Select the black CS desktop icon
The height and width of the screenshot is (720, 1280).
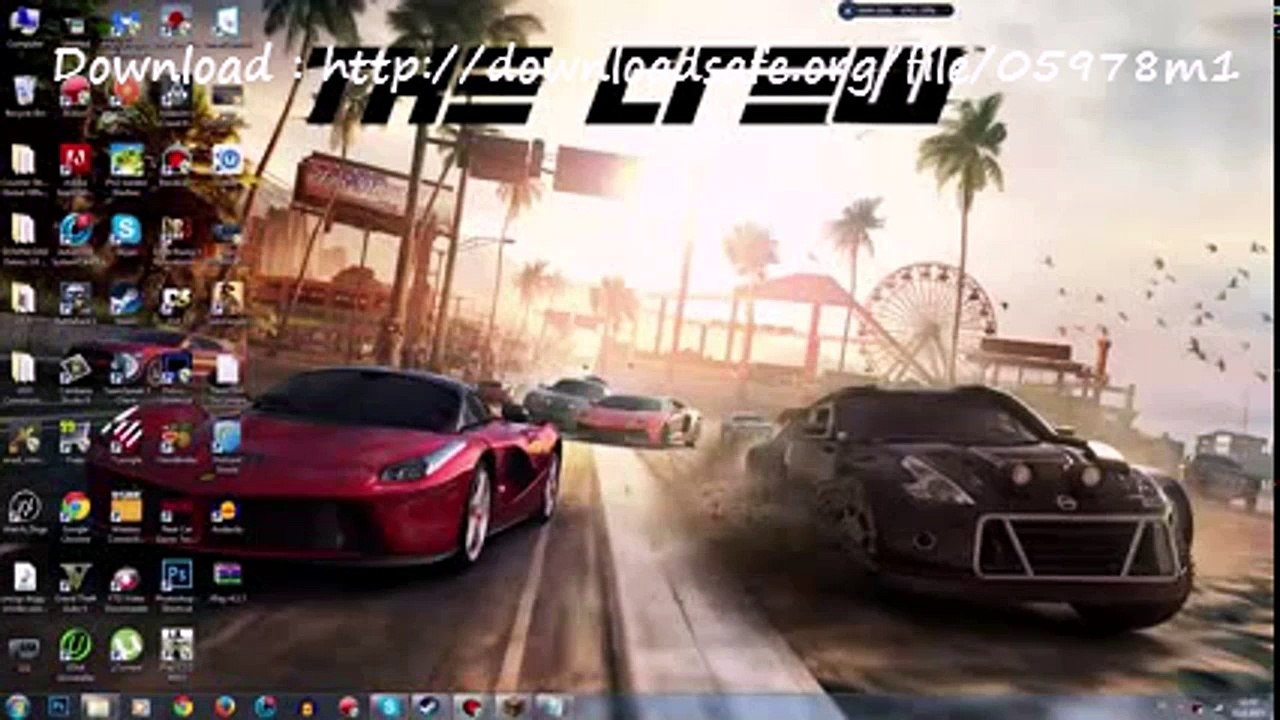tap(176, 302)
